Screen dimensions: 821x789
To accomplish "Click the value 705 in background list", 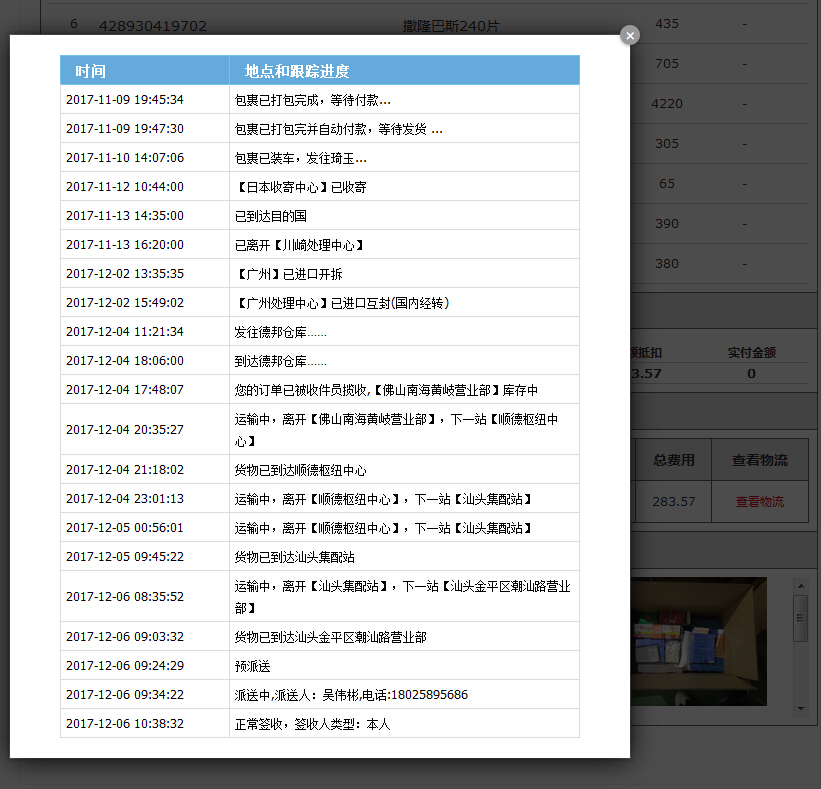I will click(x=667, y=64).
